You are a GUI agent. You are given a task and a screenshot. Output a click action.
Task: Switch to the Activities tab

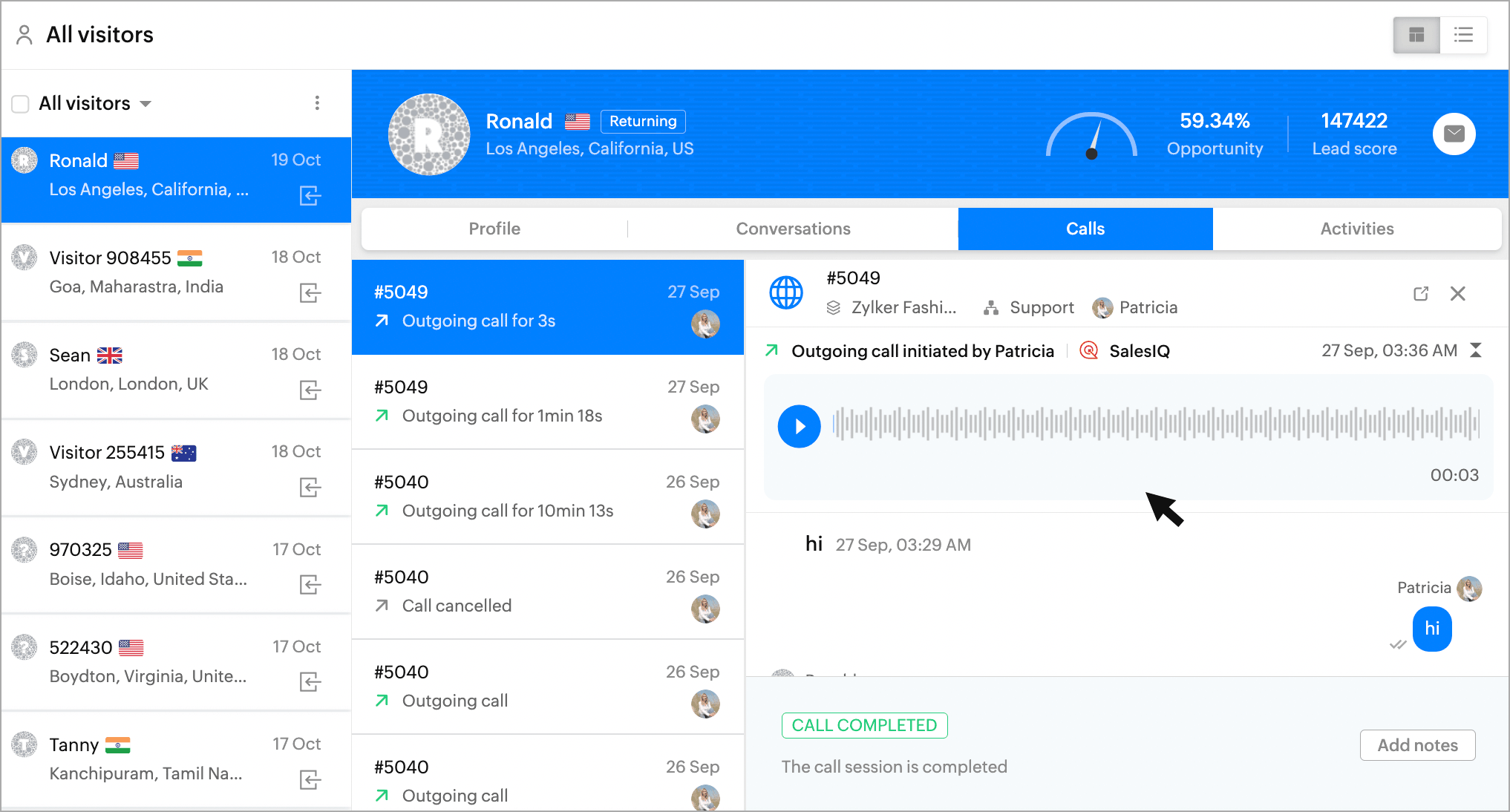(x=1356, y=229)
